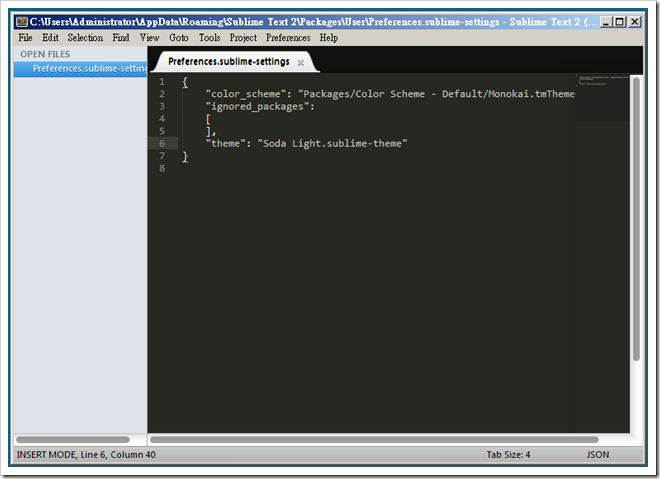Click line number 1 in gutter
Viewport: 660px width, 479px height.
(162, 82)
